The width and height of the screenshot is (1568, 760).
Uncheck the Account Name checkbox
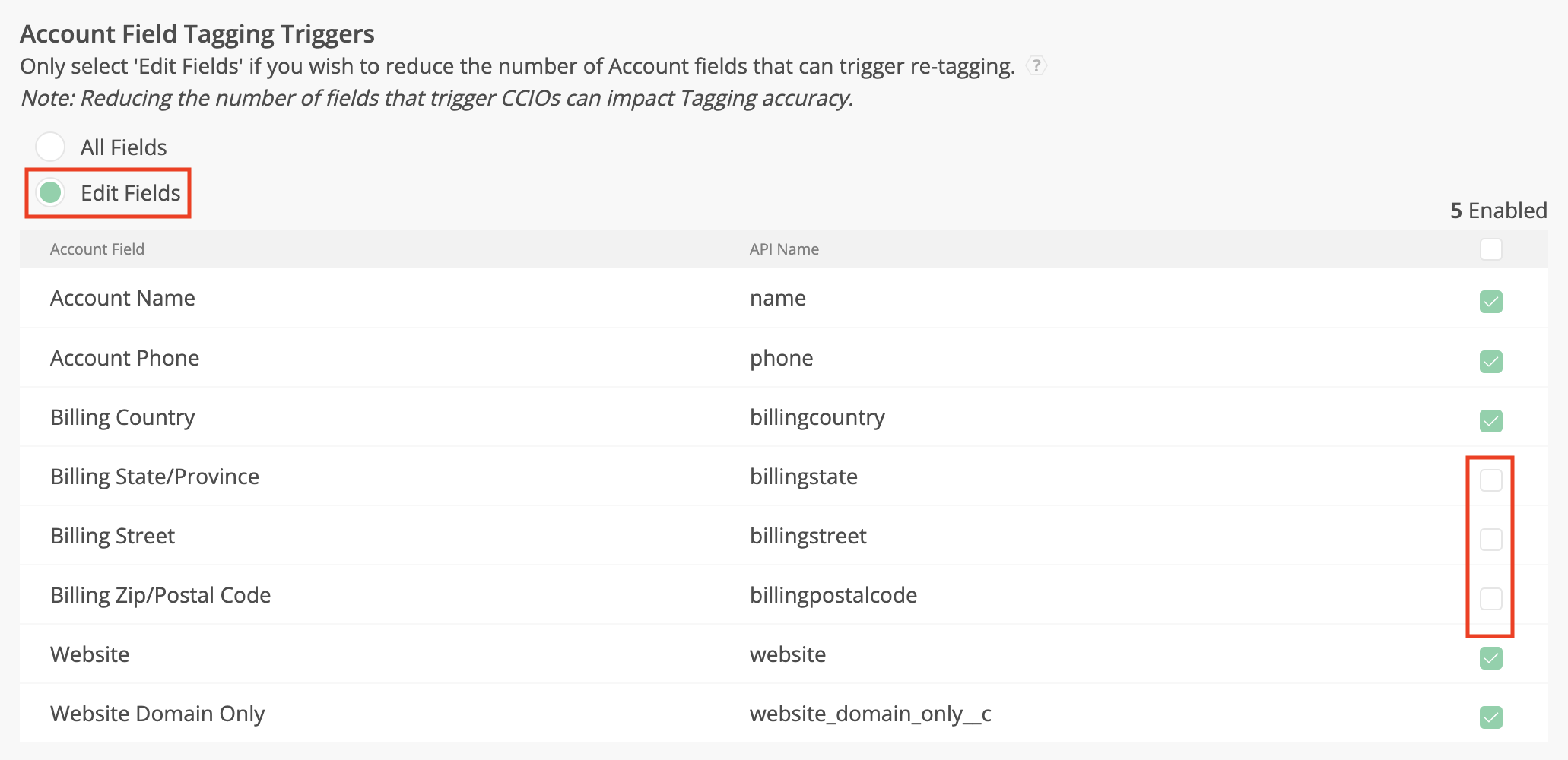click(1490, 302)
